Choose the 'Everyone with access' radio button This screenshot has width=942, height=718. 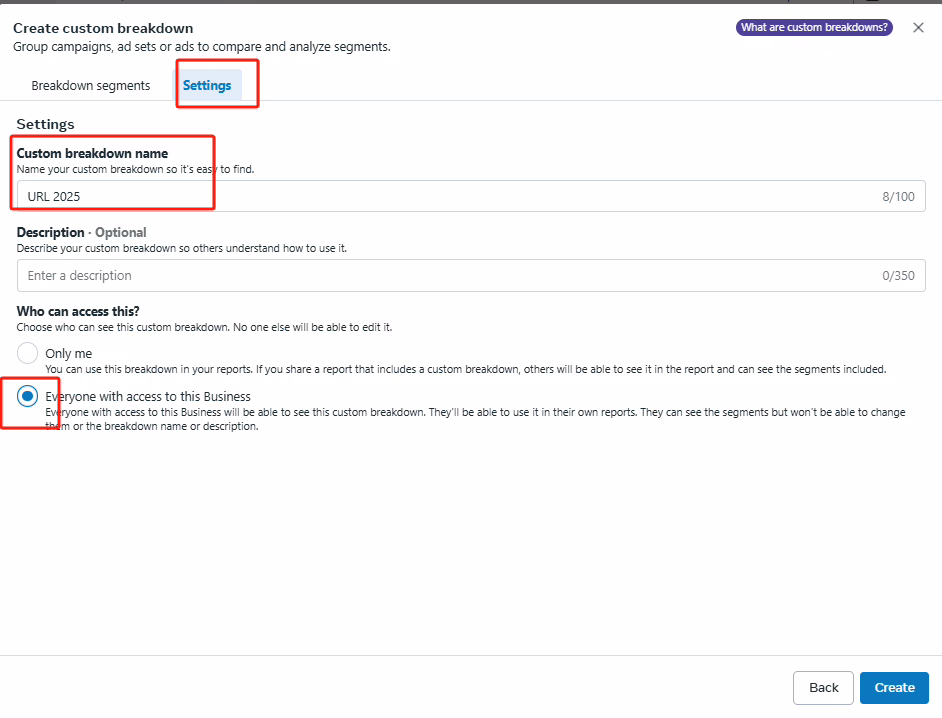click(28, 396)
